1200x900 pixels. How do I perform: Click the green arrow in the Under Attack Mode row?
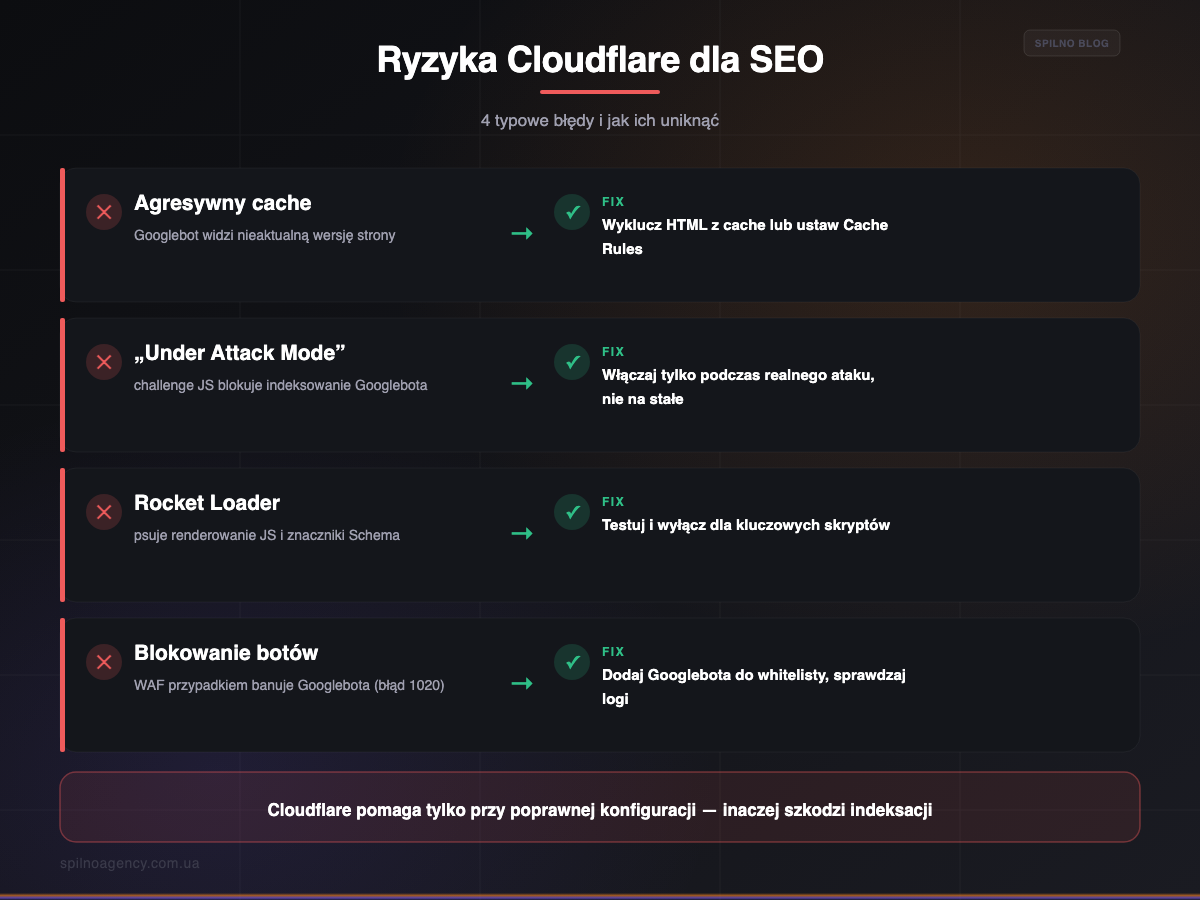522,383
